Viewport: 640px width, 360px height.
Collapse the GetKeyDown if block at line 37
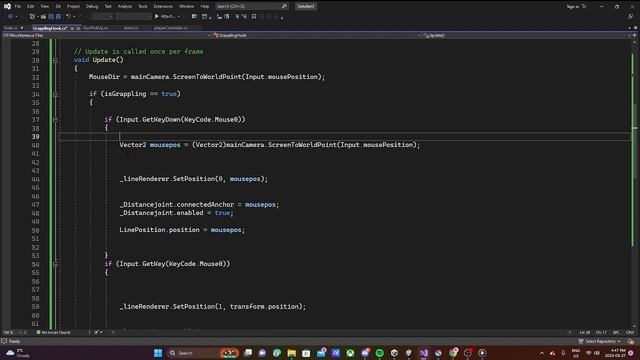[55, 120]
